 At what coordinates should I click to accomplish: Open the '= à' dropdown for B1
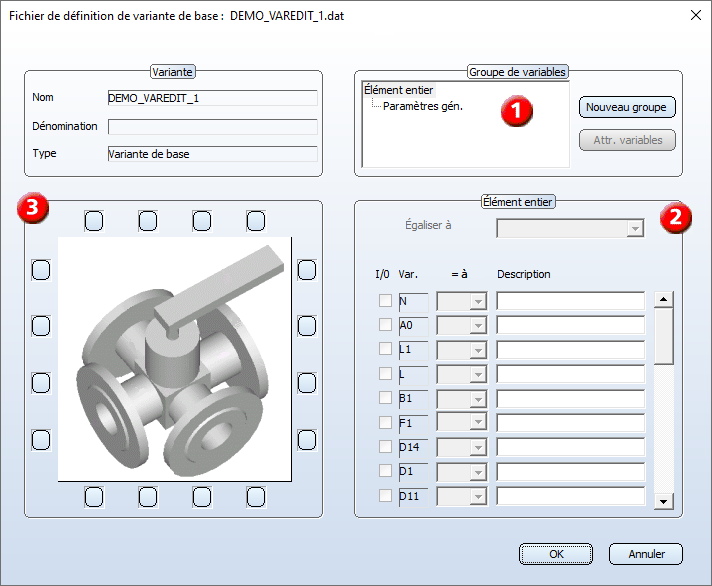click(x=462, y=399)
